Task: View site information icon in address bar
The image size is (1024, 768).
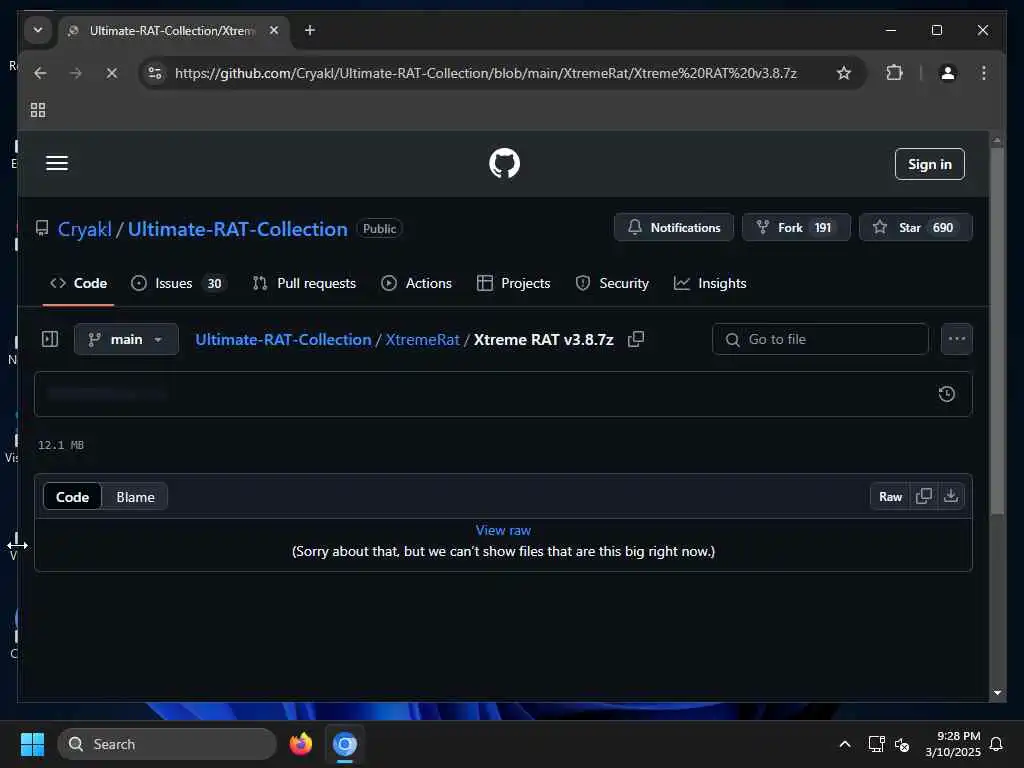Action: click(x=155, y=73)
